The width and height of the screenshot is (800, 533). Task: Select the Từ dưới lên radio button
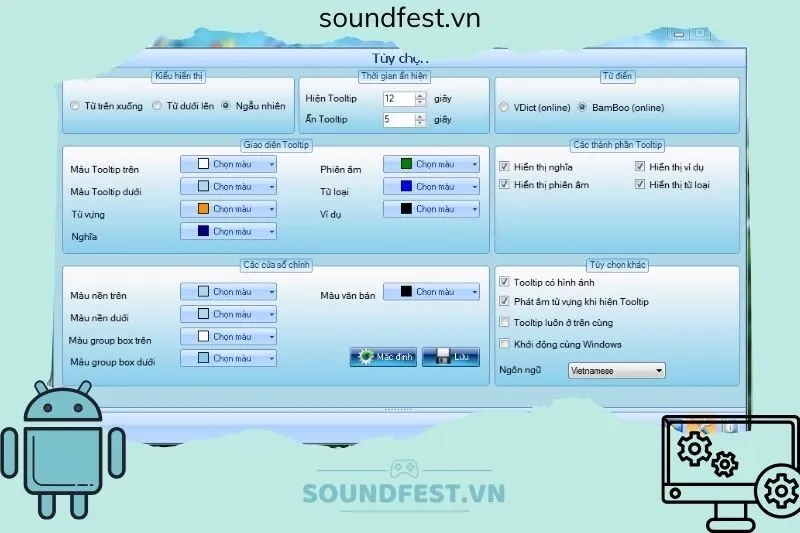(x=157, y=106)
